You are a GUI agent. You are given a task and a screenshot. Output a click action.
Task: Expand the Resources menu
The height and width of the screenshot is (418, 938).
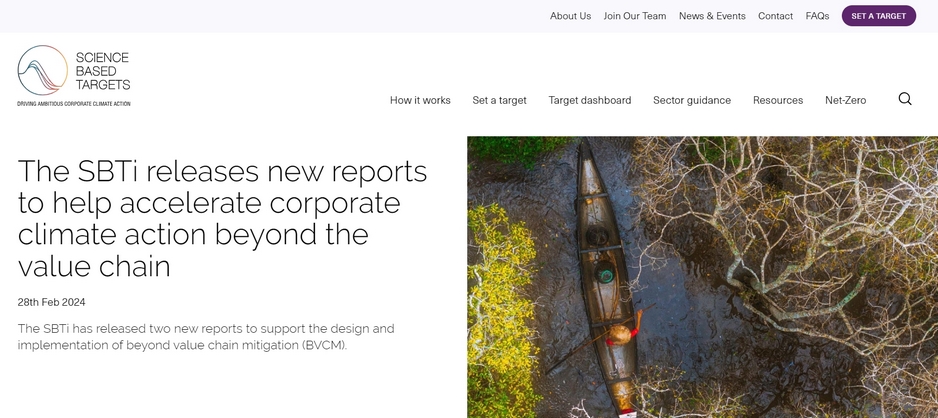777,100
